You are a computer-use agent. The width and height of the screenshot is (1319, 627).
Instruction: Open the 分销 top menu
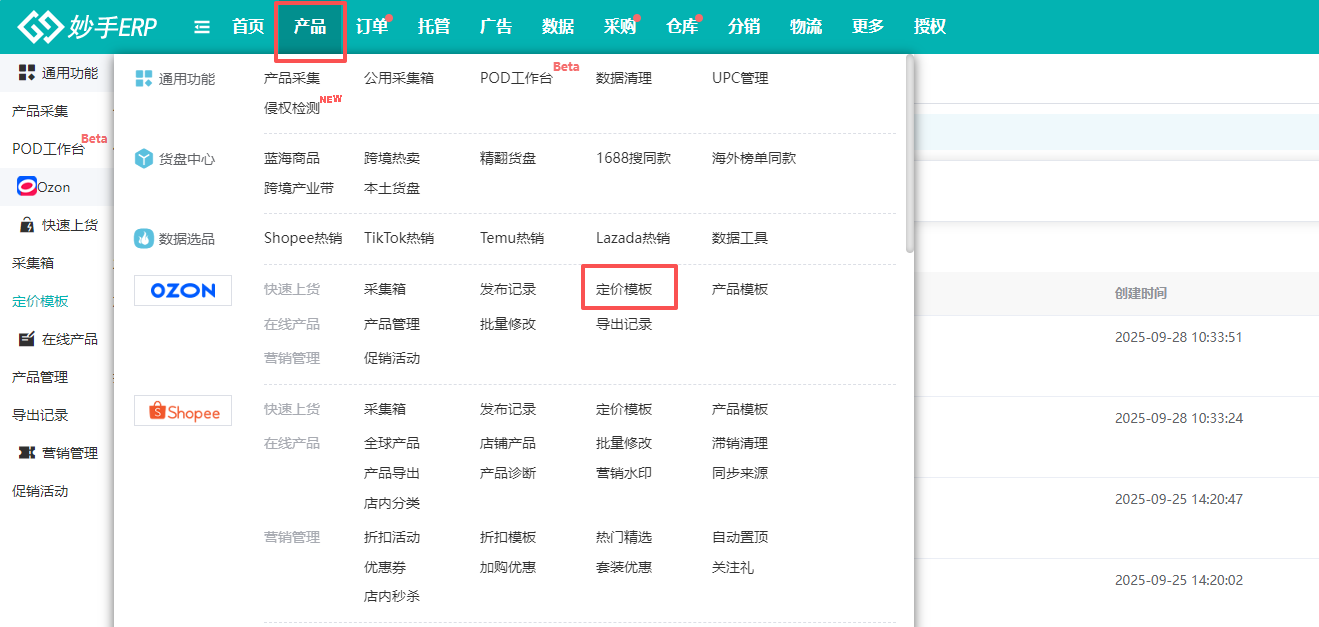click(x=744, y=27)
